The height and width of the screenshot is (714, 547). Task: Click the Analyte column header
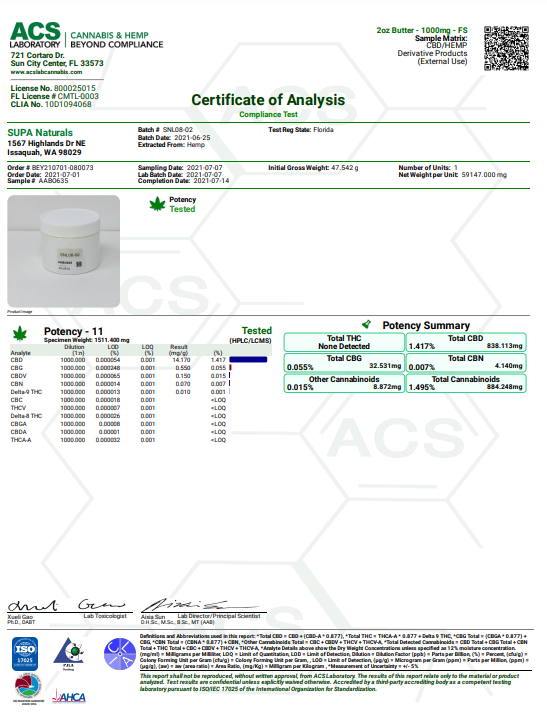coord(20,353)
